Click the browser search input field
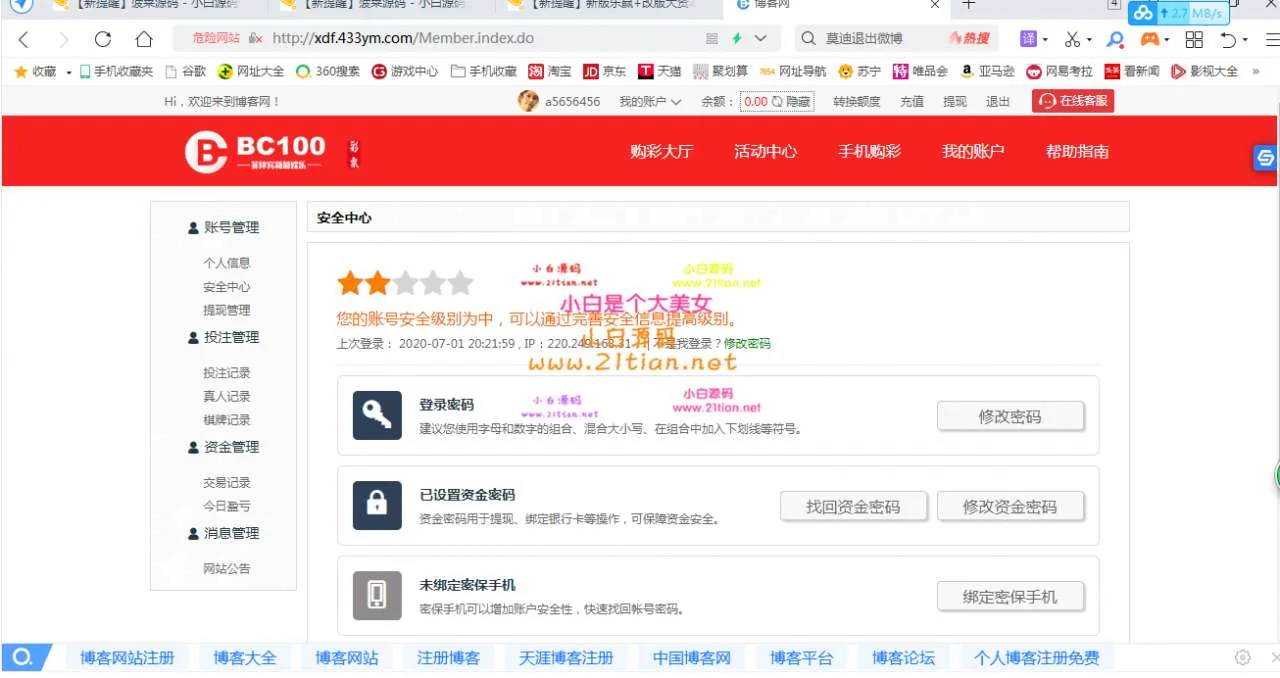1280x678 pixels. tap(880, 39)
